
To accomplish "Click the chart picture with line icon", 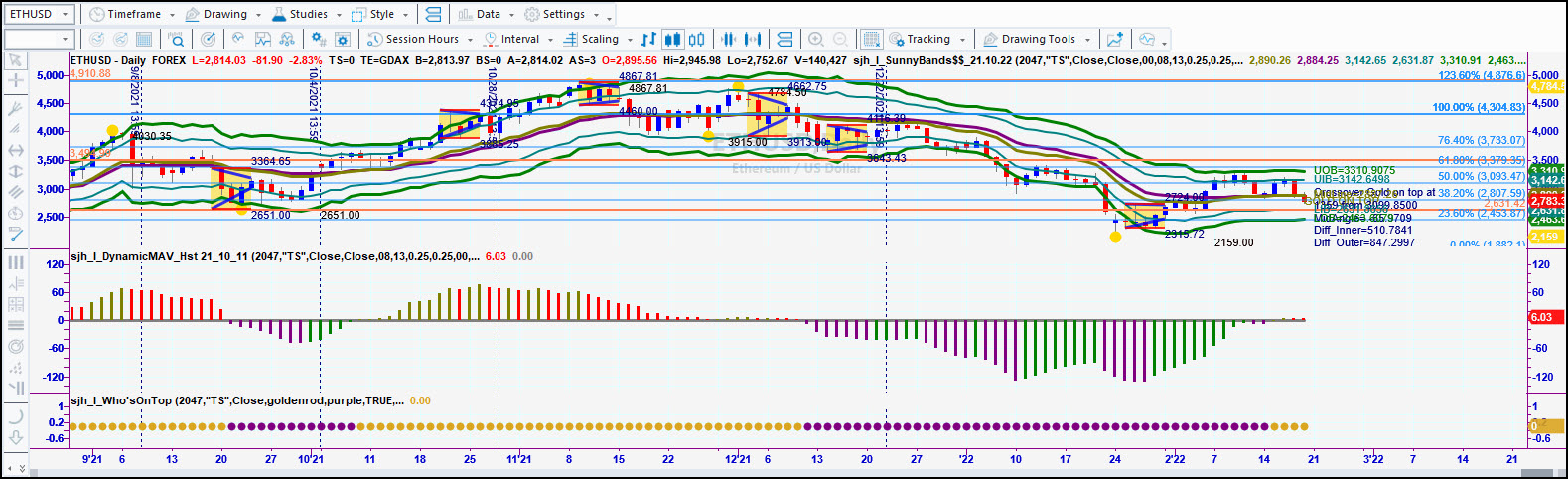I will tap(262, 39).
